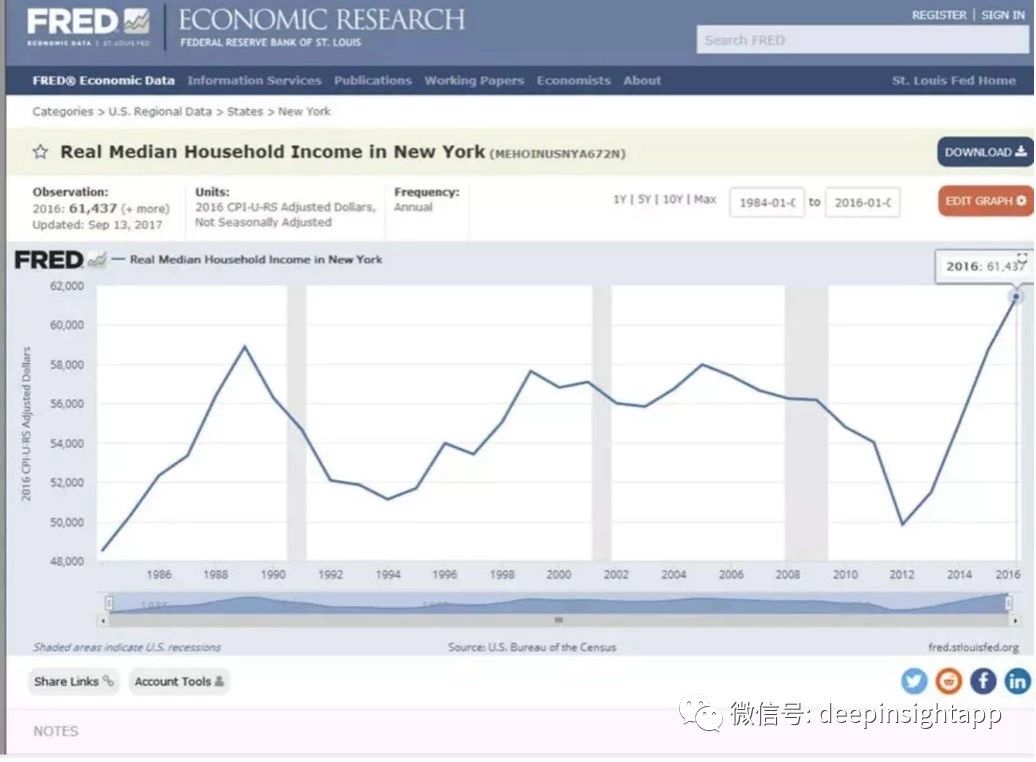Open Information Services menu
The width and height of the screenshot is (1036, 762).
254,81
